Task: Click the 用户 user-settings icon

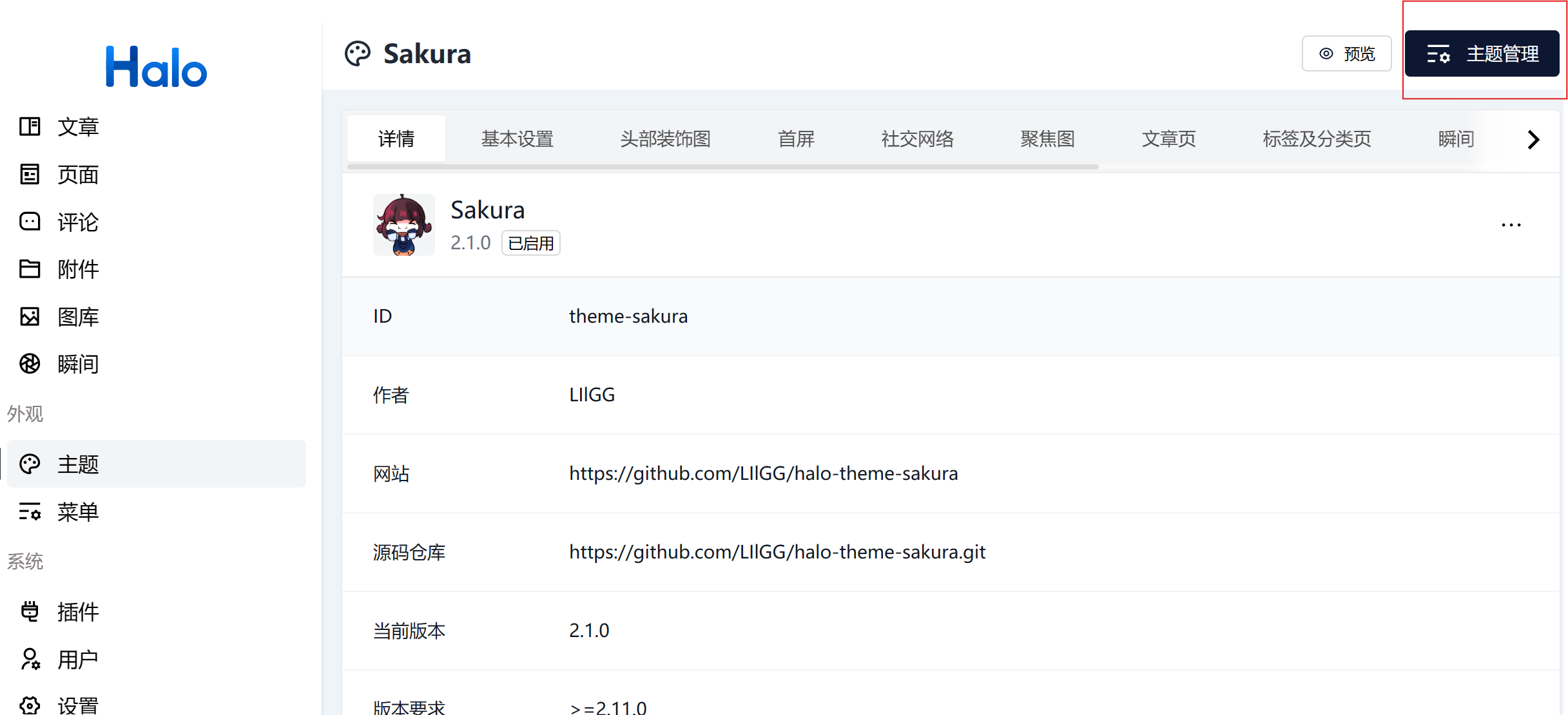Action: [30, 659]
